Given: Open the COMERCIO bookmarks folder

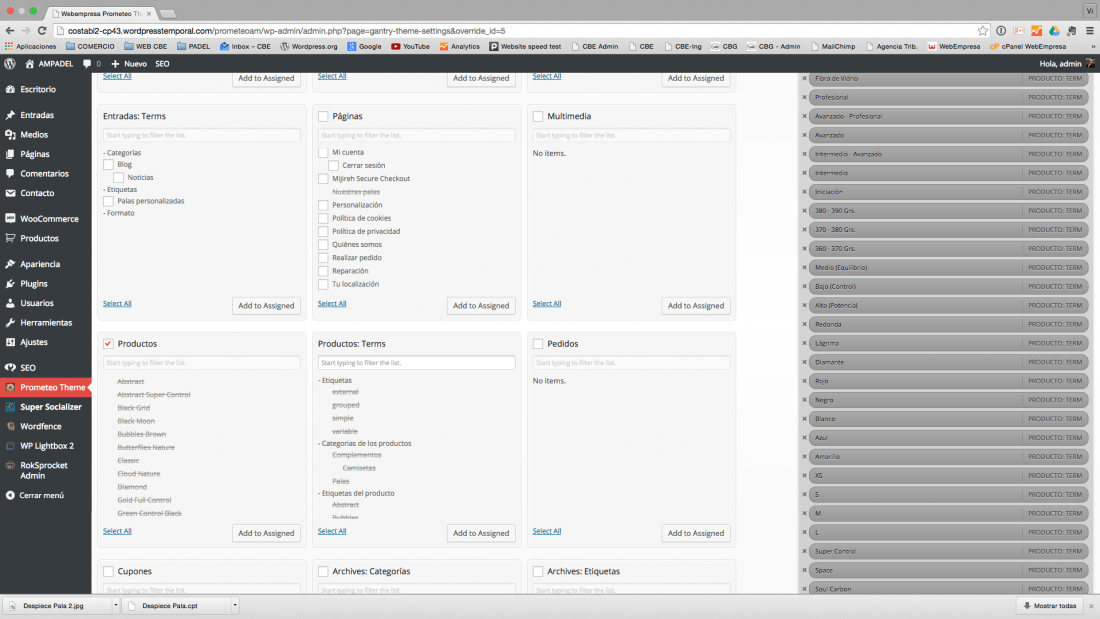Looking at the screenshot, I should [x=90, y=46].
